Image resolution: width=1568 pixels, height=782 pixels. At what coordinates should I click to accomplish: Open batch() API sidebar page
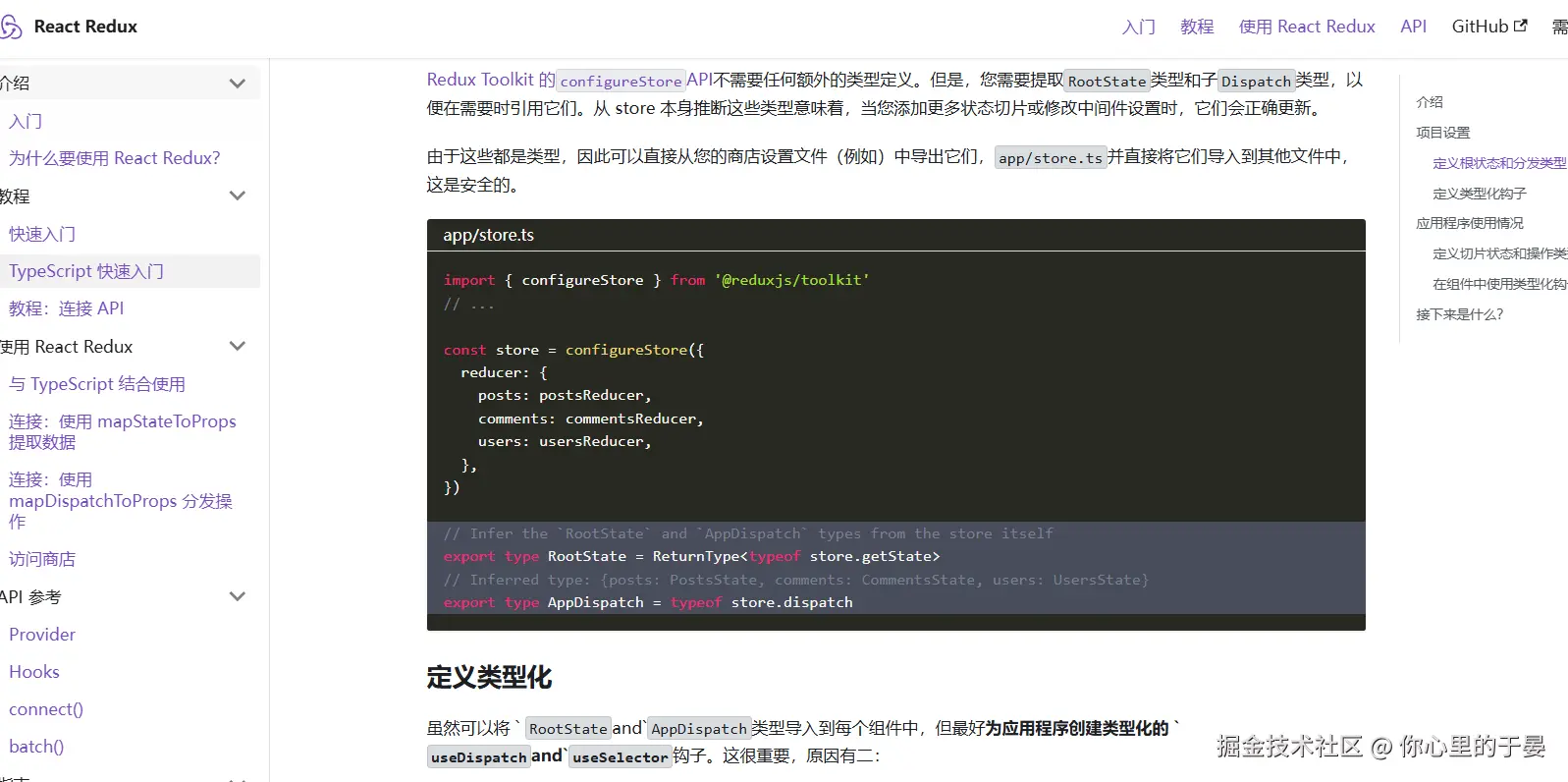(x=36, y=747)
